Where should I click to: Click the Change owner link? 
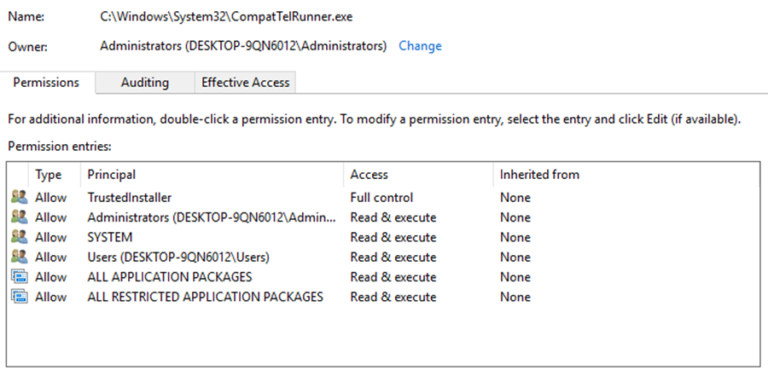pyautogui.click(x=420, y=46)
